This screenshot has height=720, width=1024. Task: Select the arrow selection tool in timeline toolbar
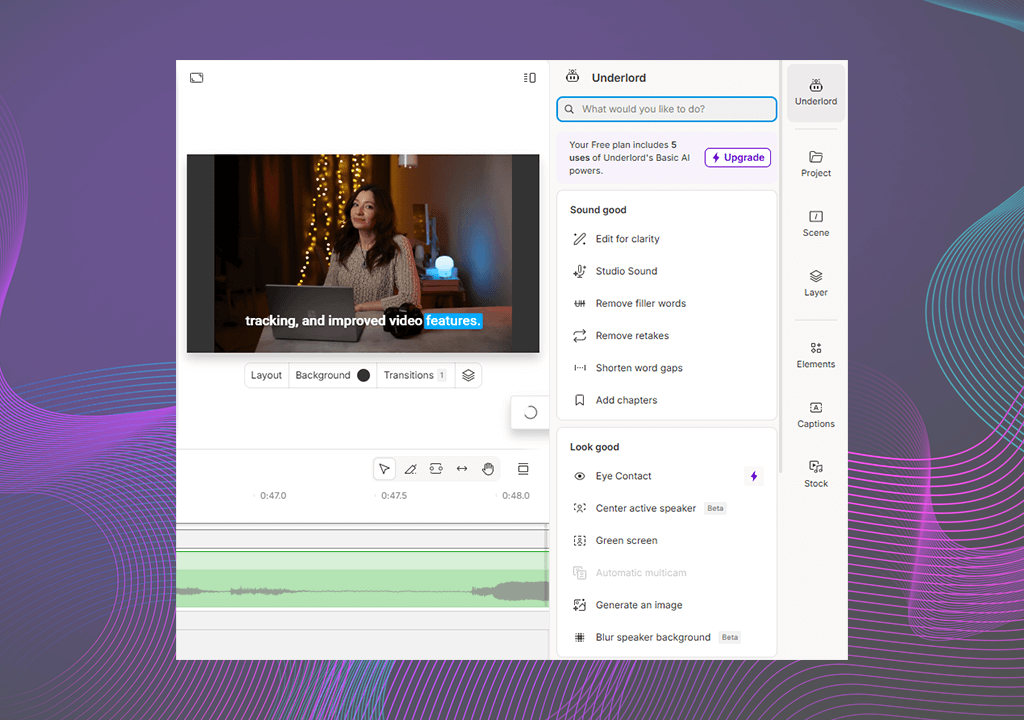click(384, 469)
